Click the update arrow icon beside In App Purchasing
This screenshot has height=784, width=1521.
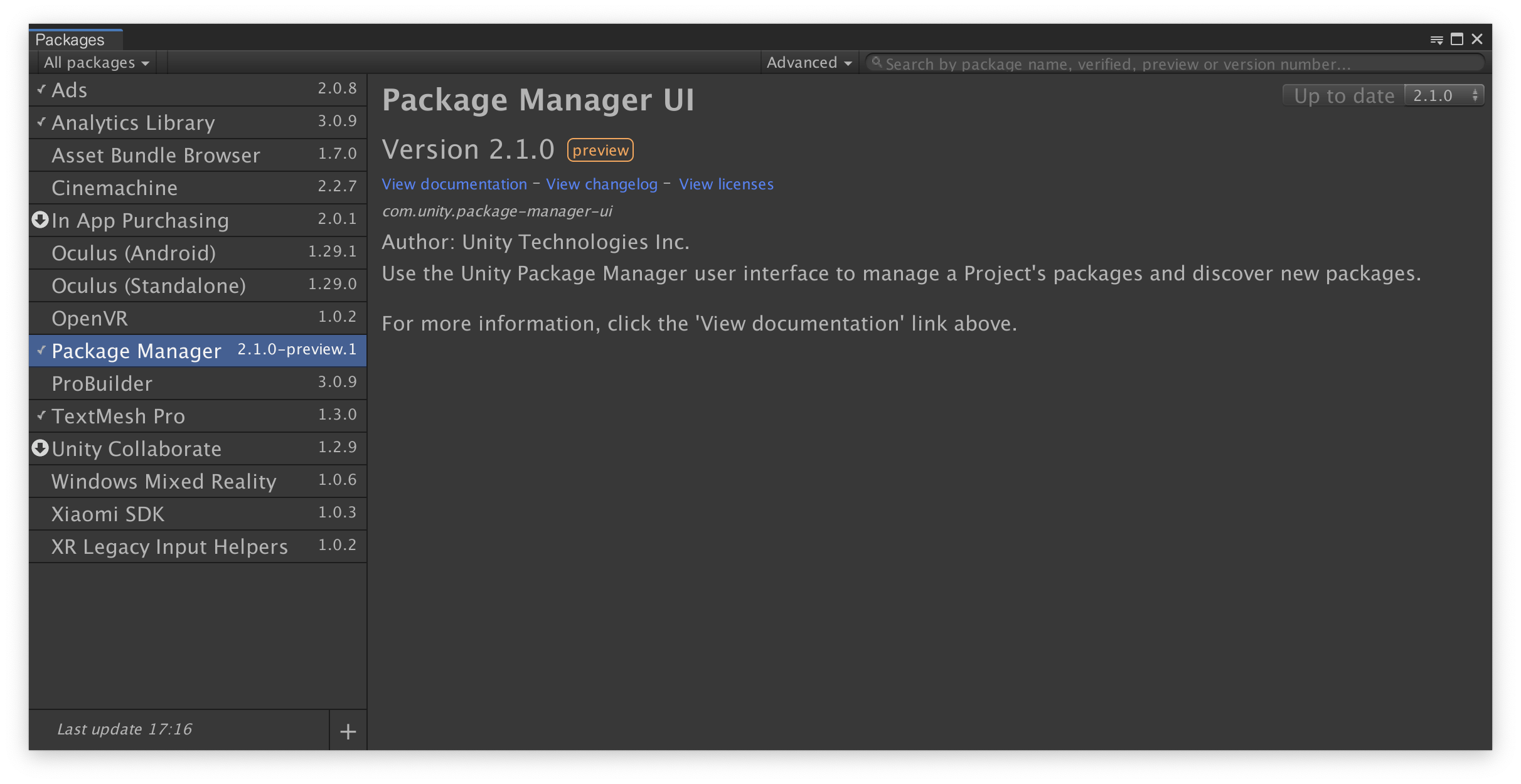(40, 220)
